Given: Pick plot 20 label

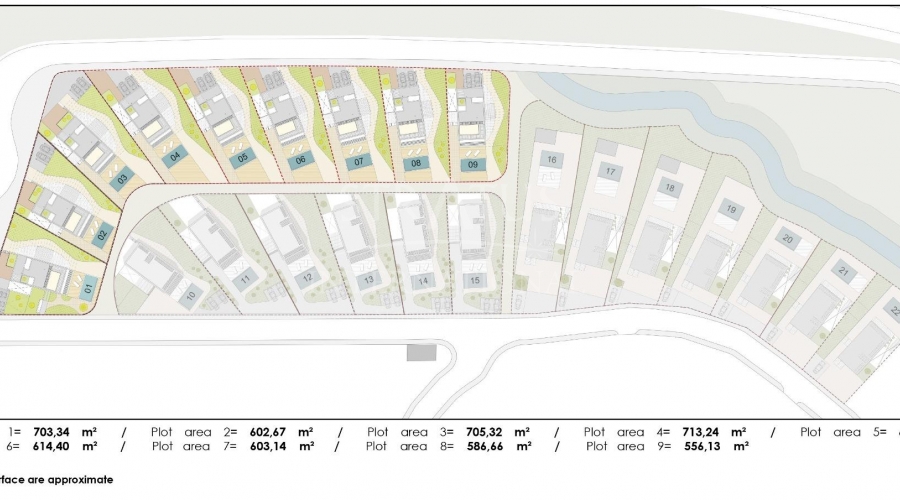Looking at the screenshot, I should click(x=788, y=239).
